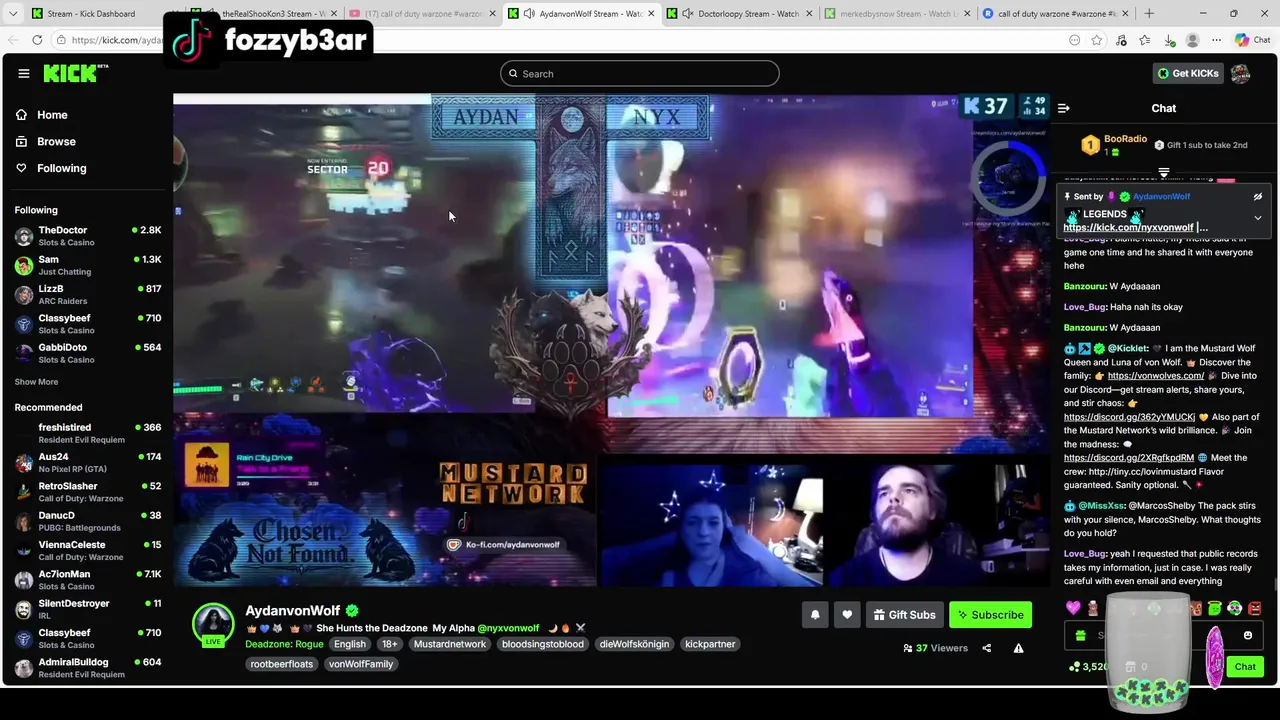
Task: Click purple heart quick emote
Action: (1073, 608)
